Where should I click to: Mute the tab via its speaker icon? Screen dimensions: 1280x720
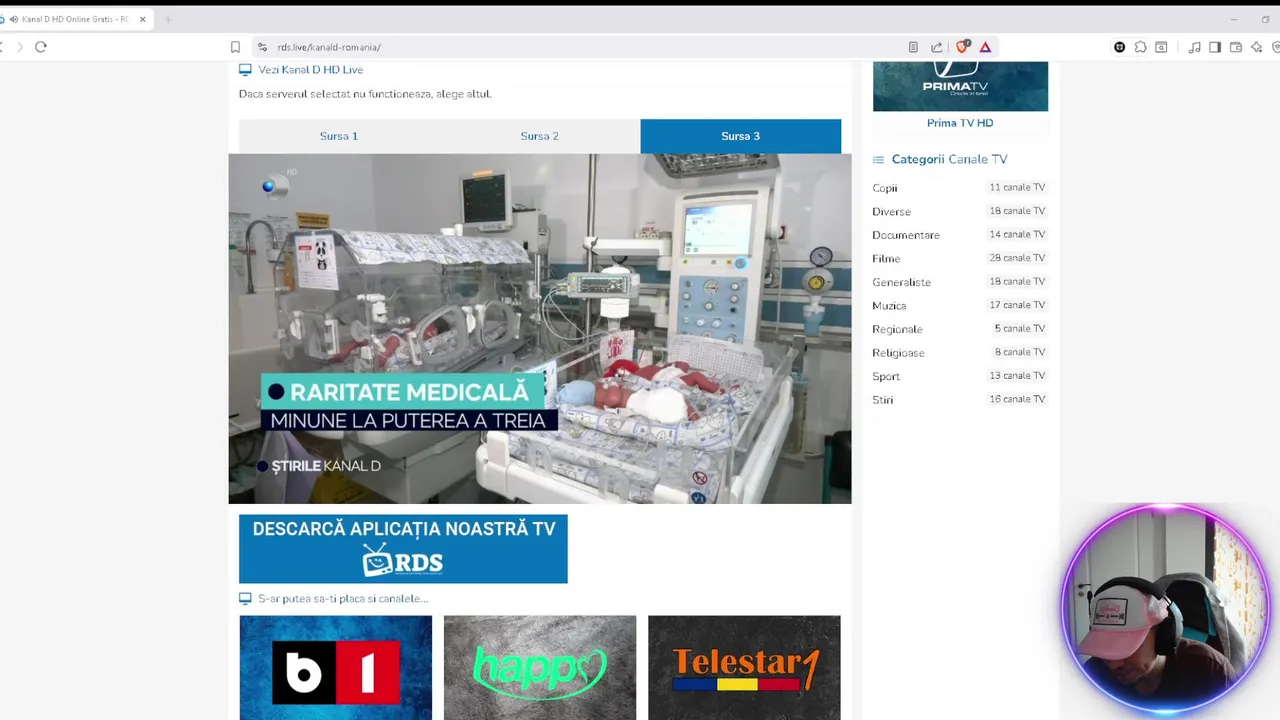point(14,19)
